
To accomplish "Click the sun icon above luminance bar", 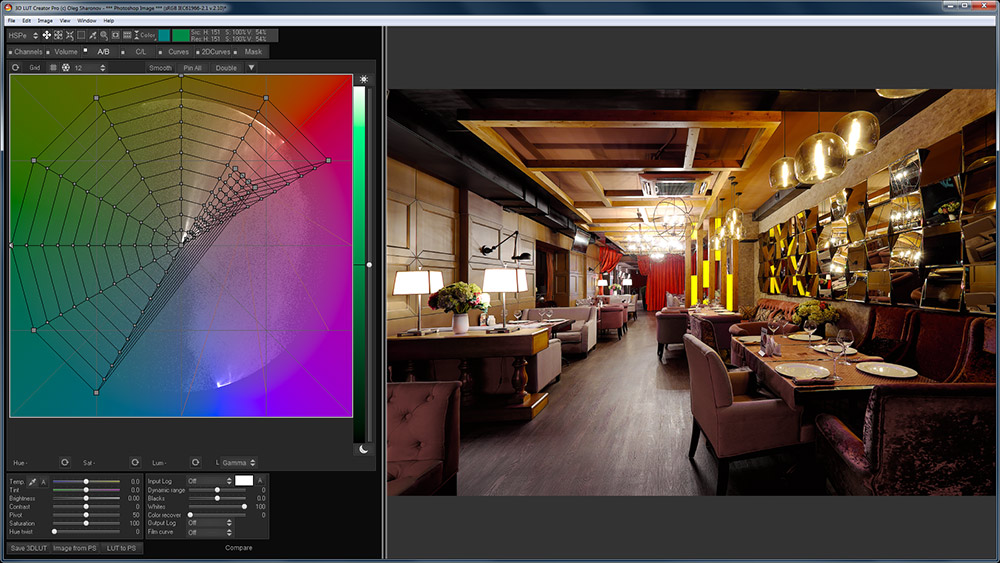I will (x=364, y=79).
